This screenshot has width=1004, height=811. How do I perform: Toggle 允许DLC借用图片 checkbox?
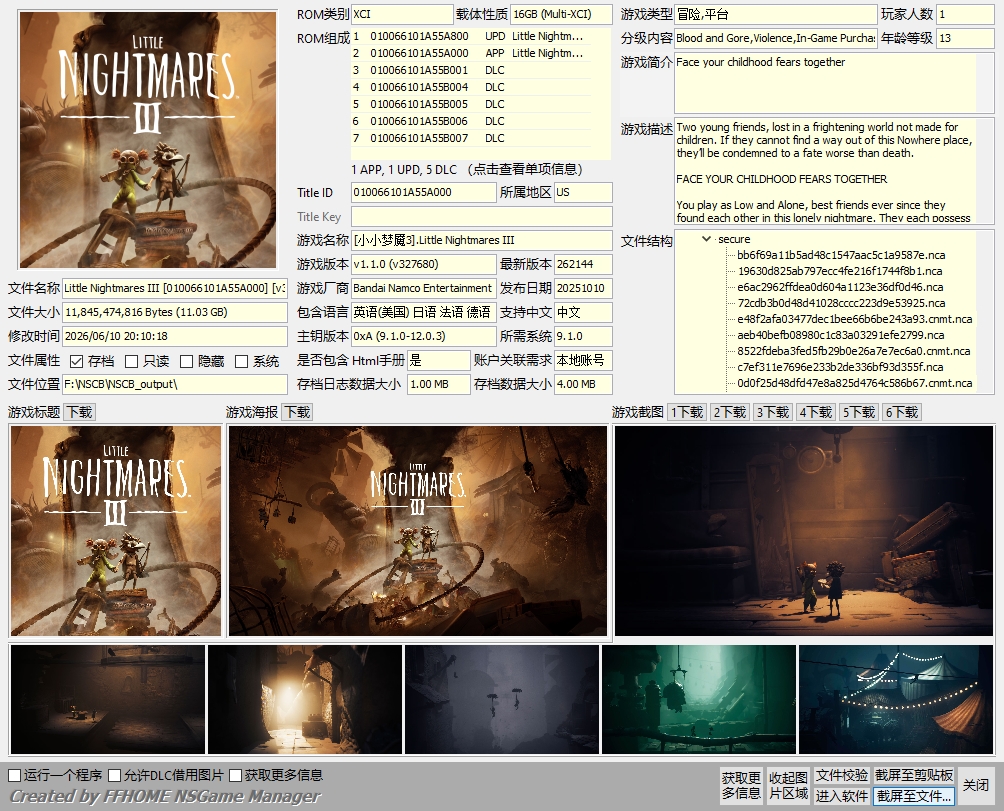115,775
